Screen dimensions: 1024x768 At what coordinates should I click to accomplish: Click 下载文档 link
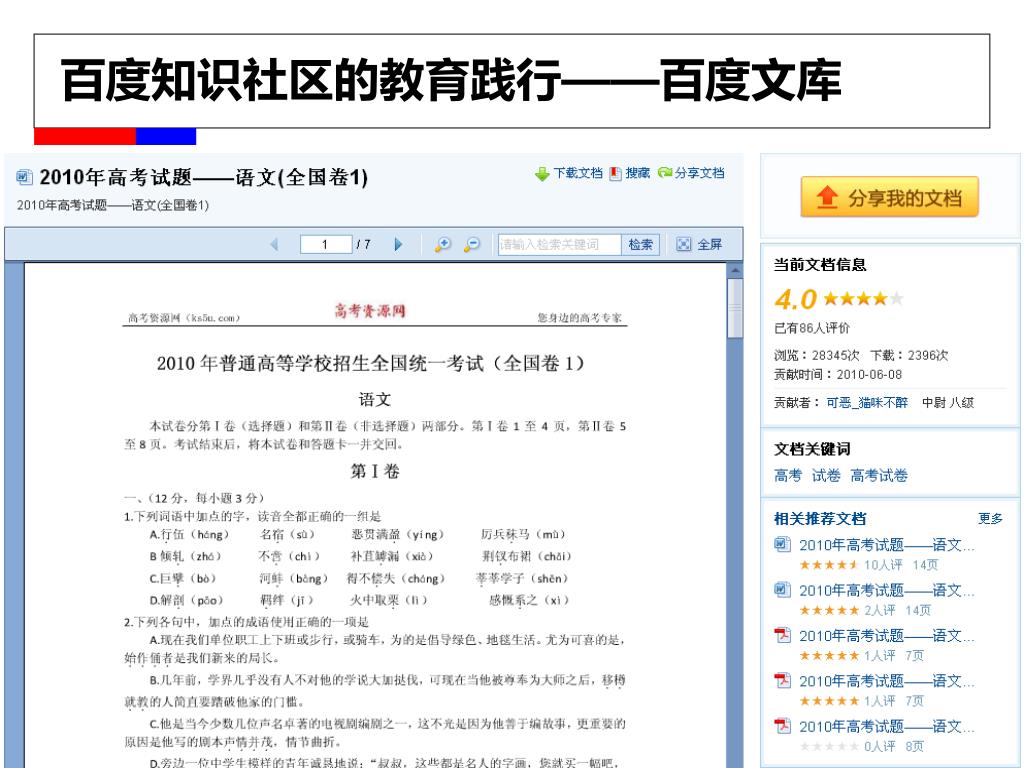[578, 173]
